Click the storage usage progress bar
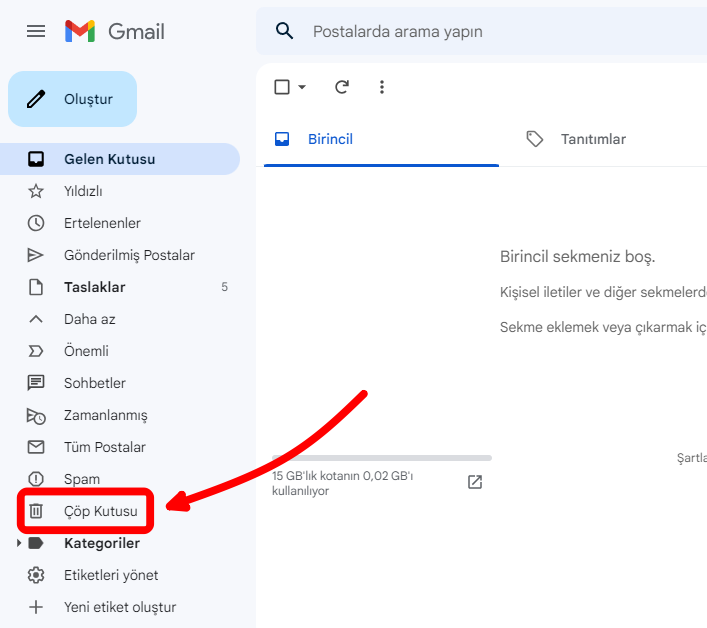 click(381, 458)
